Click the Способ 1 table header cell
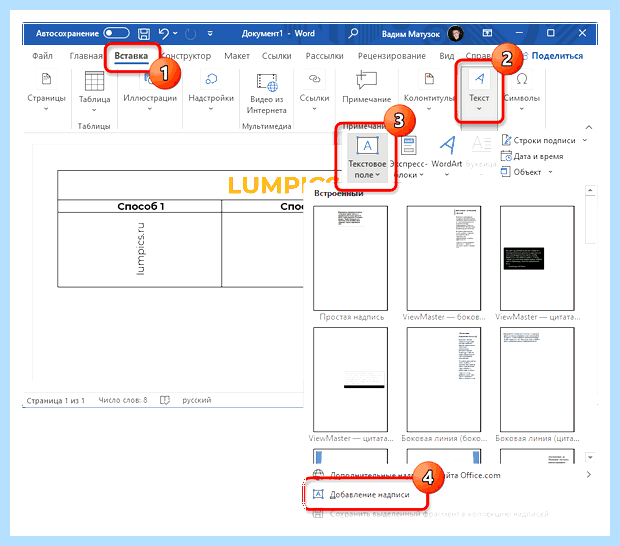Viewport: 620px width, 546px height. pos(140,206)
